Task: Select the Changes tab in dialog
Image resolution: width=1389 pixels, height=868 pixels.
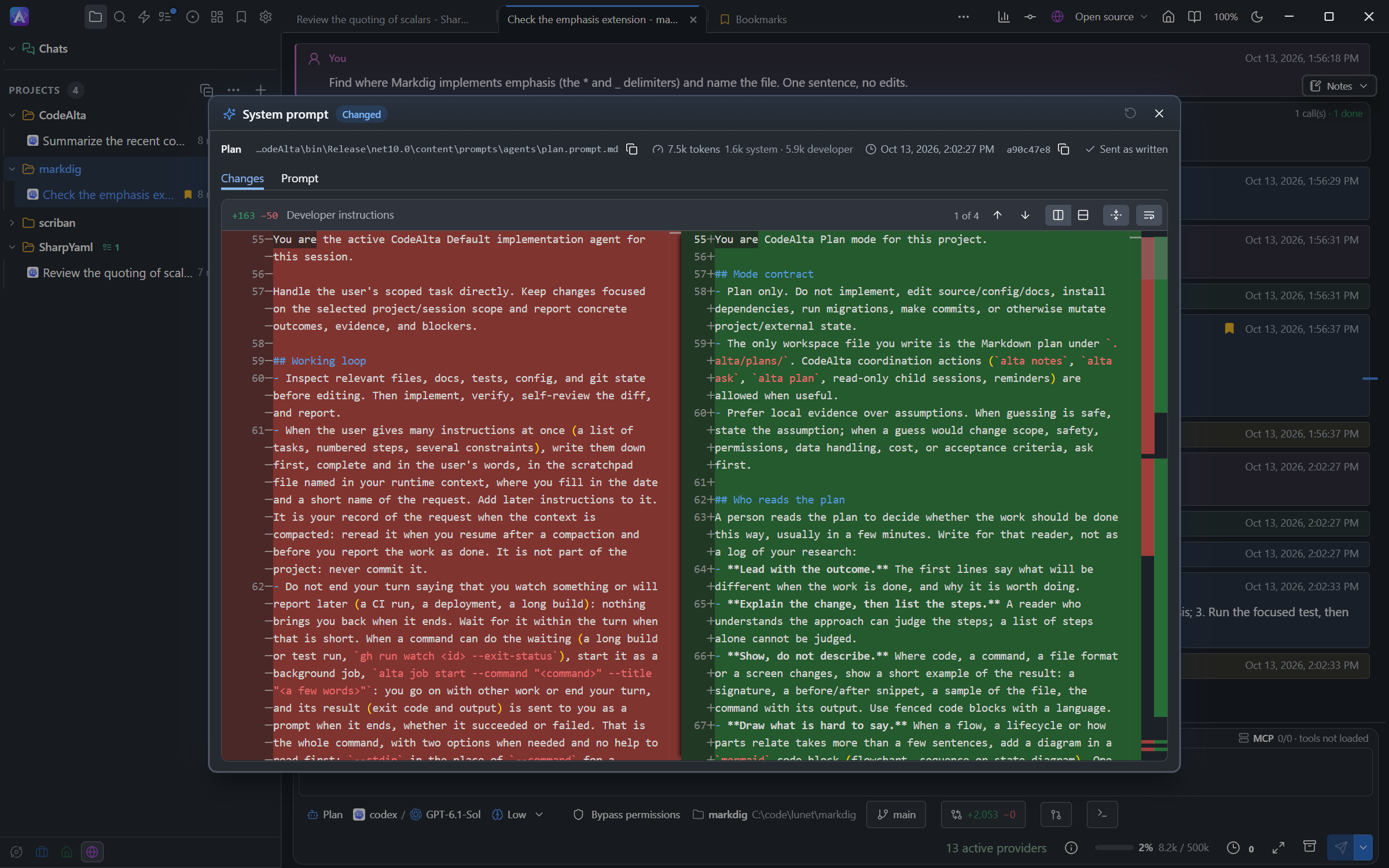Action: pyautogui.click(x=242, y=179)
